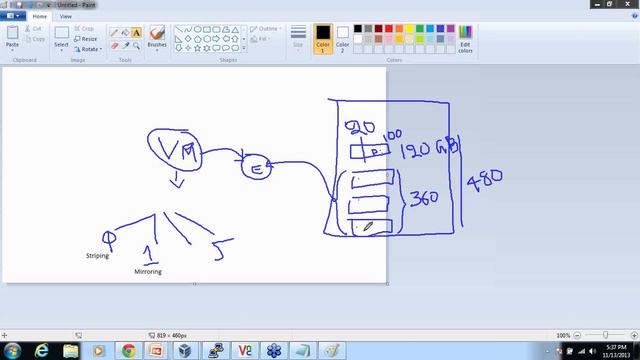Choose the Pentagon shape

[198, 39]
